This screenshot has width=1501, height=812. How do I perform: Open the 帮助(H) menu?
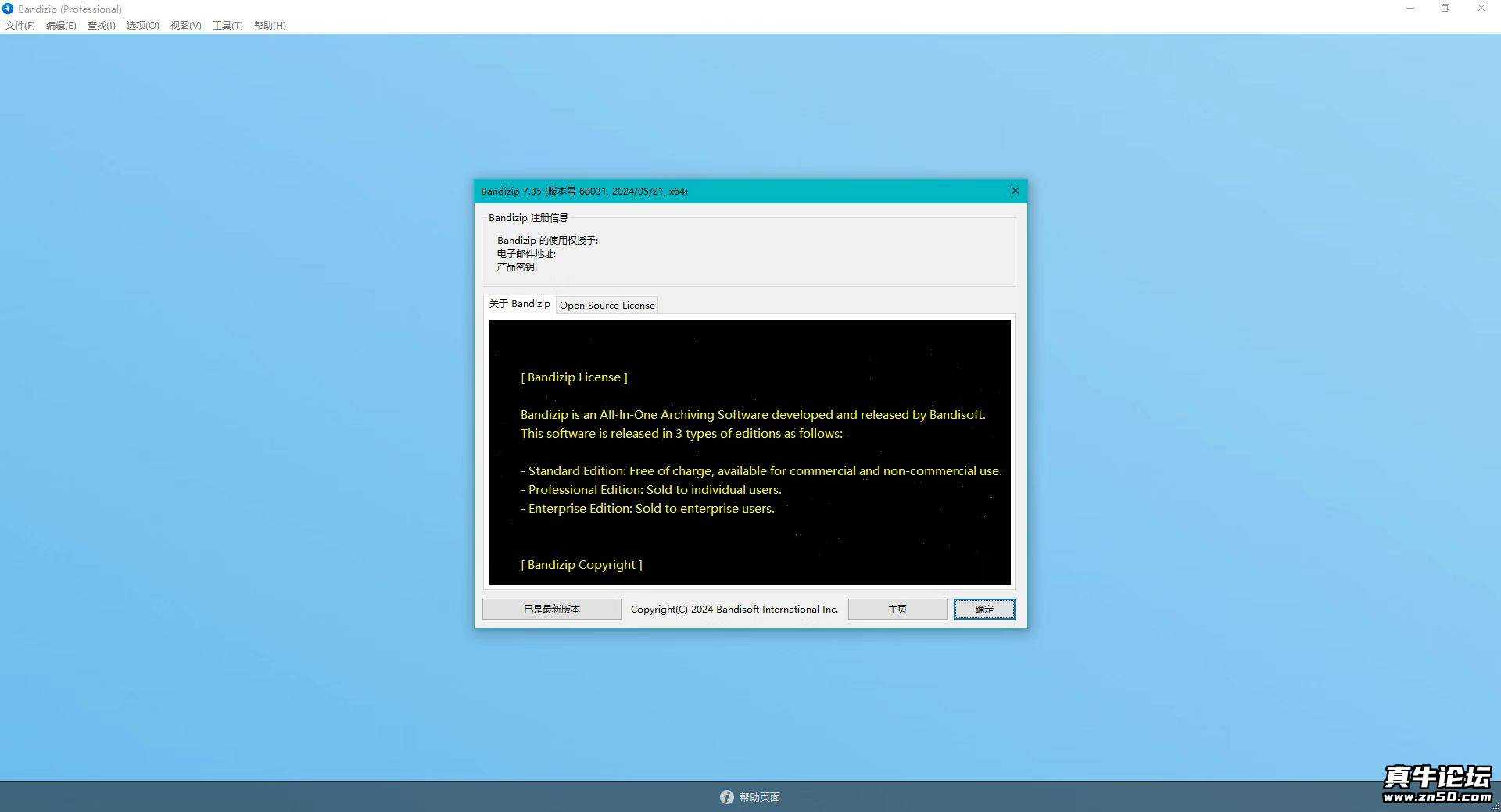[x=270, y=25]
